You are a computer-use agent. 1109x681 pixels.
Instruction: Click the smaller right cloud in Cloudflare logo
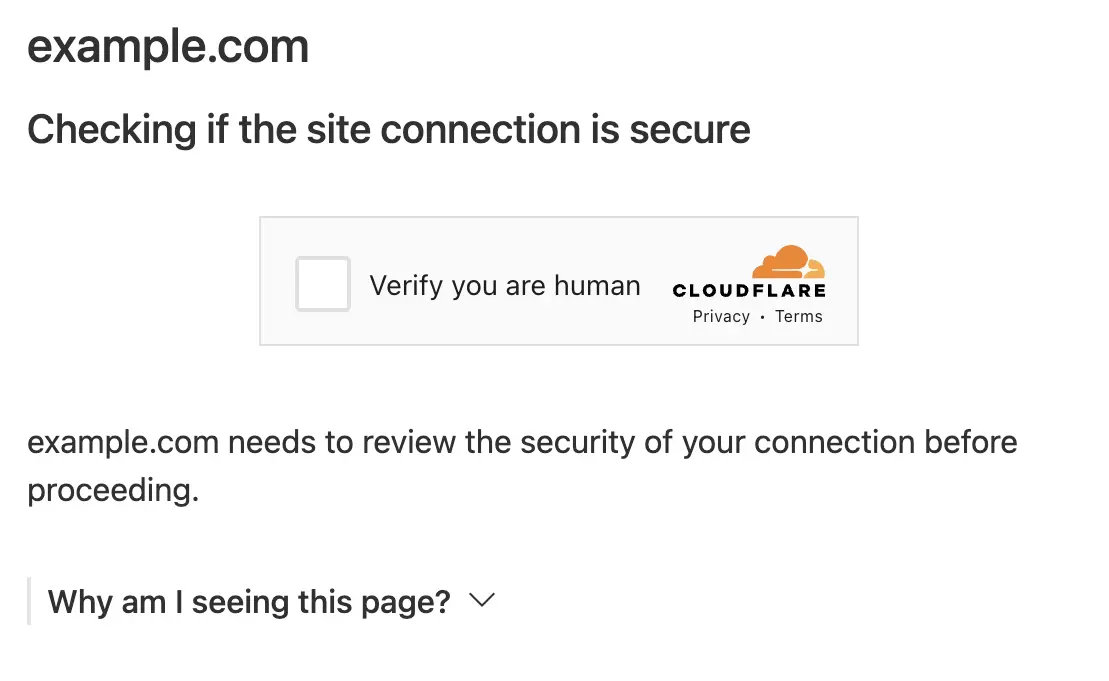(813, 269)
